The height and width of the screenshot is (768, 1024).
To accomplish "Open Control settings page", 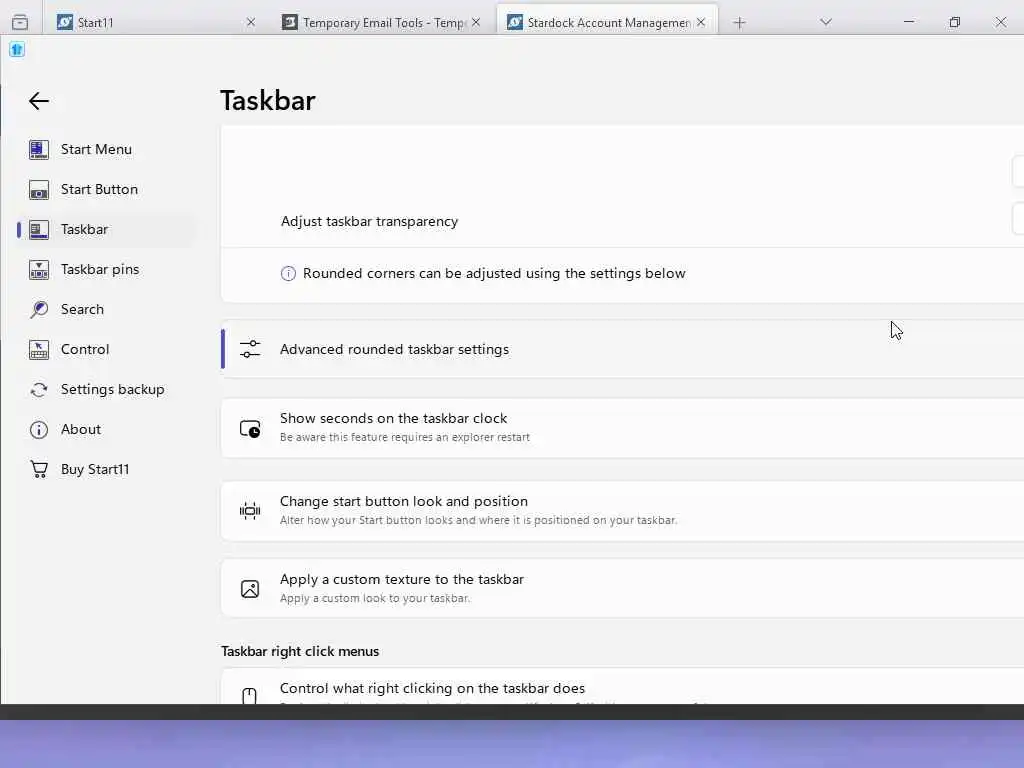I will click(105, 349).
